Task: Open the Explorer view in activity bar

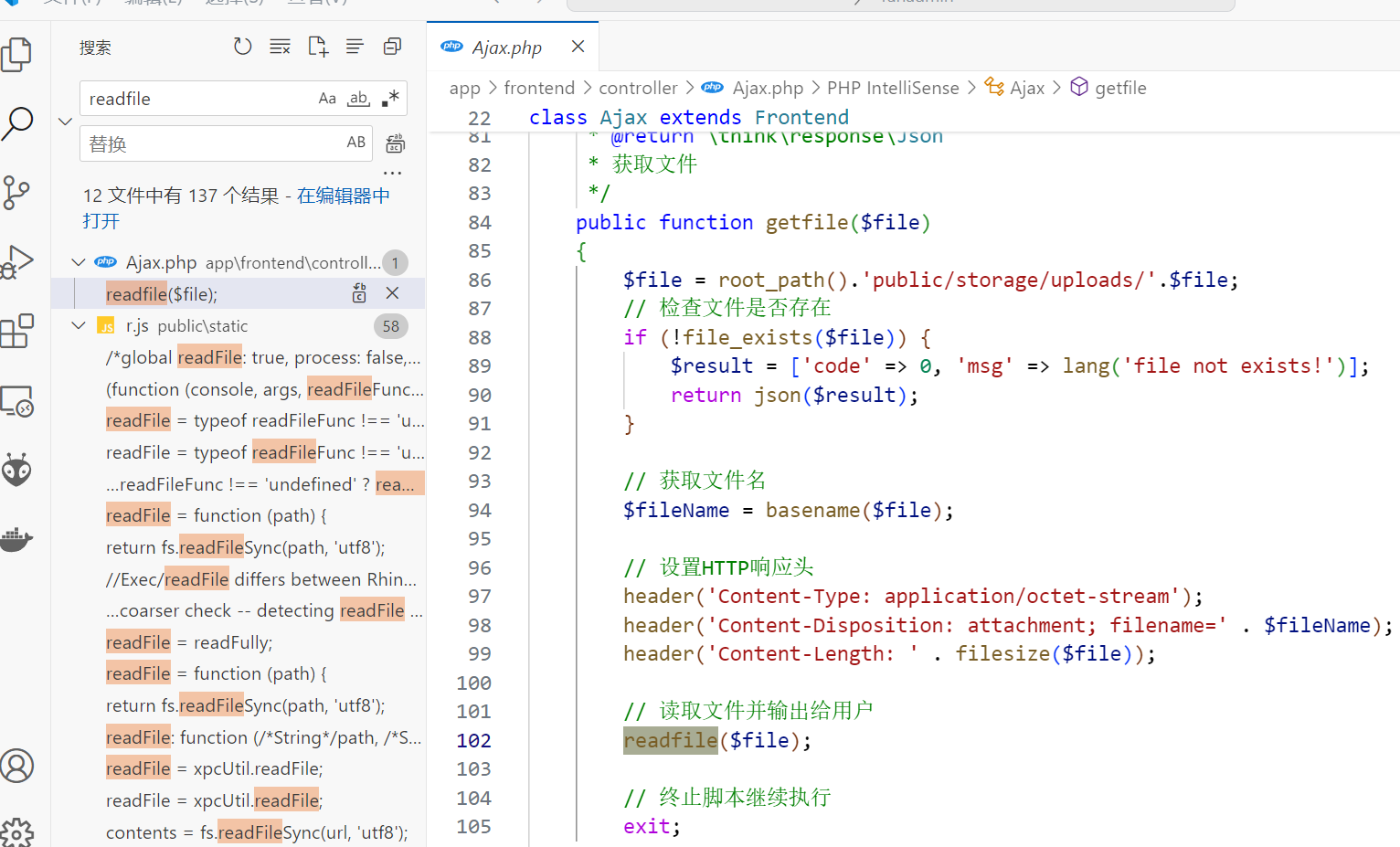Action: (16, 55)
